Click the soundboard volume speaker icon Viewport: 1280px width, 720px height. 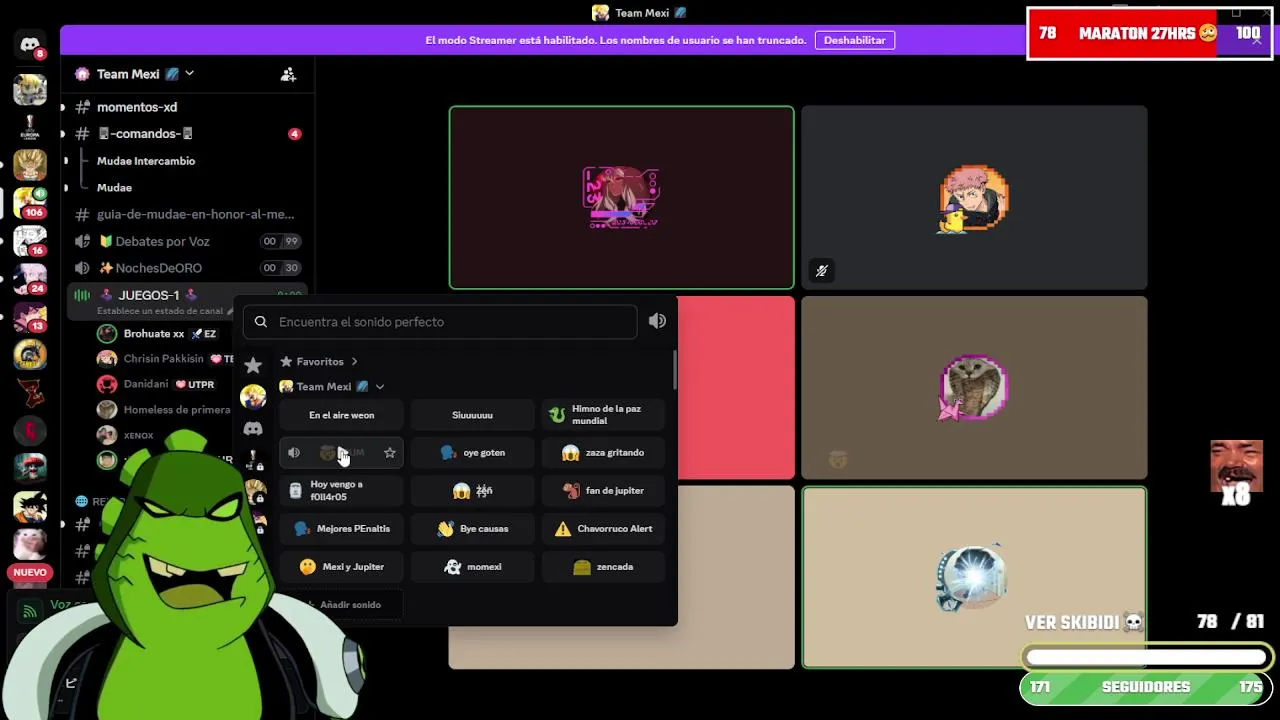(x=657, y=321)
